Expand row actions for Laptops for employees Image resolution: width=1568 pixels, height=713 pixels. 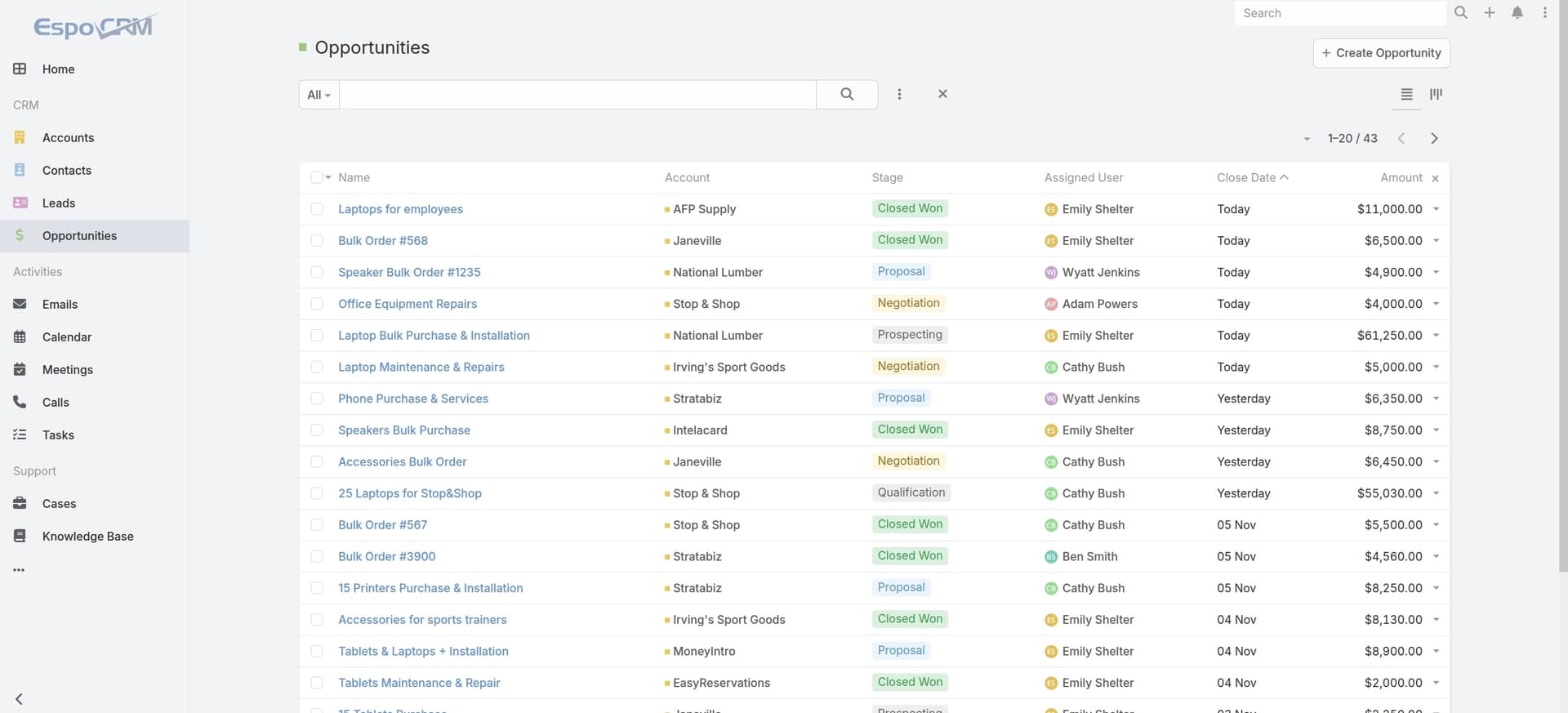coord(1436,209)
